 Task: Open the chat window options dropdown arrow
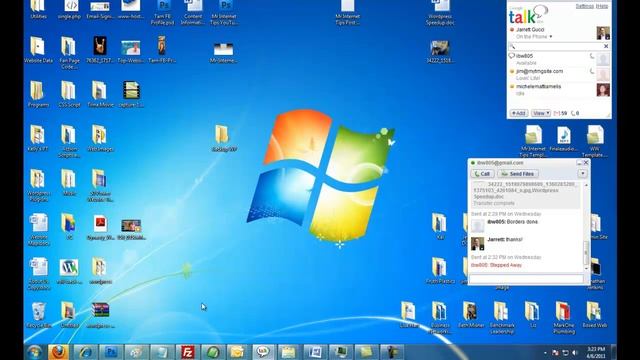click(582, 174)
